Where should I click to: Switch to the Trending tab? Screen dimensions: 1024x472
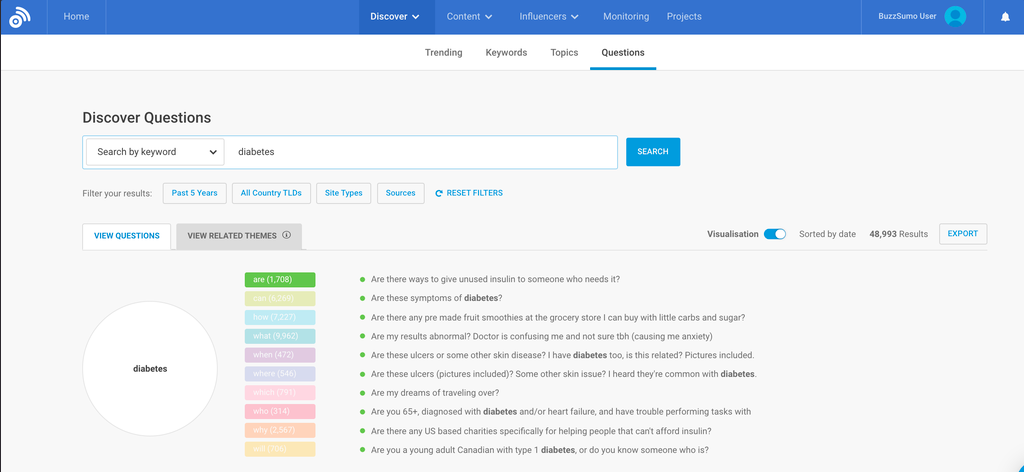(443, 53)
